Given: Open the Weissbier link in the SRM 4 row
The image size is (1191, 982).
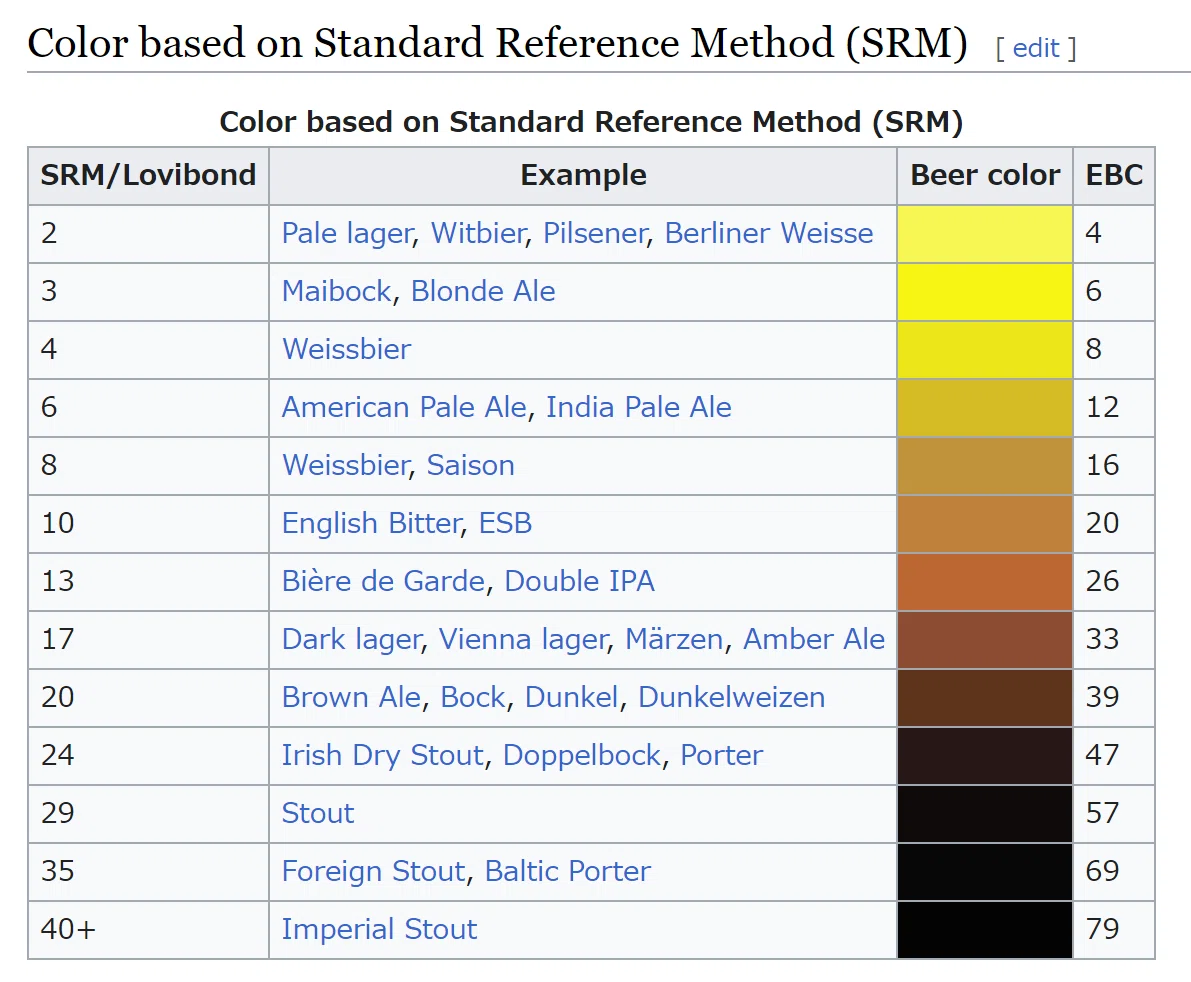Looking at the screenshot, I should click(346, 349).
